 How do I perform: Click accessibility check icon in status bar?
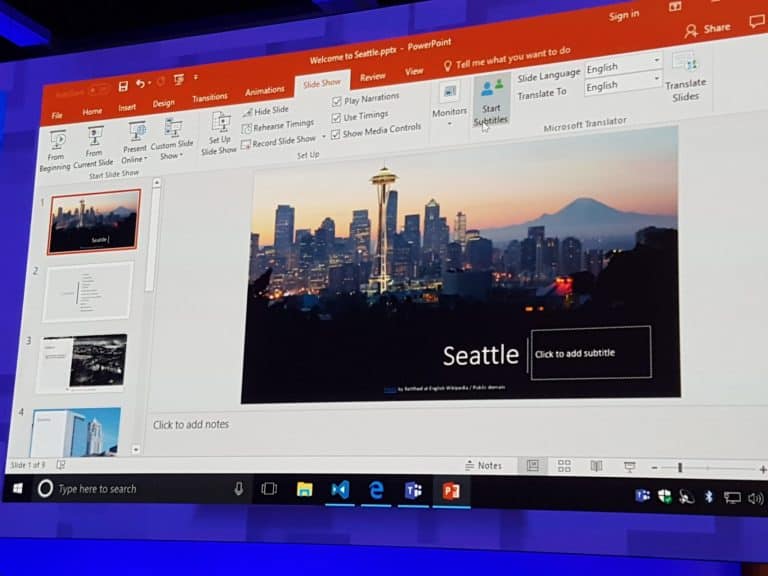60,464
